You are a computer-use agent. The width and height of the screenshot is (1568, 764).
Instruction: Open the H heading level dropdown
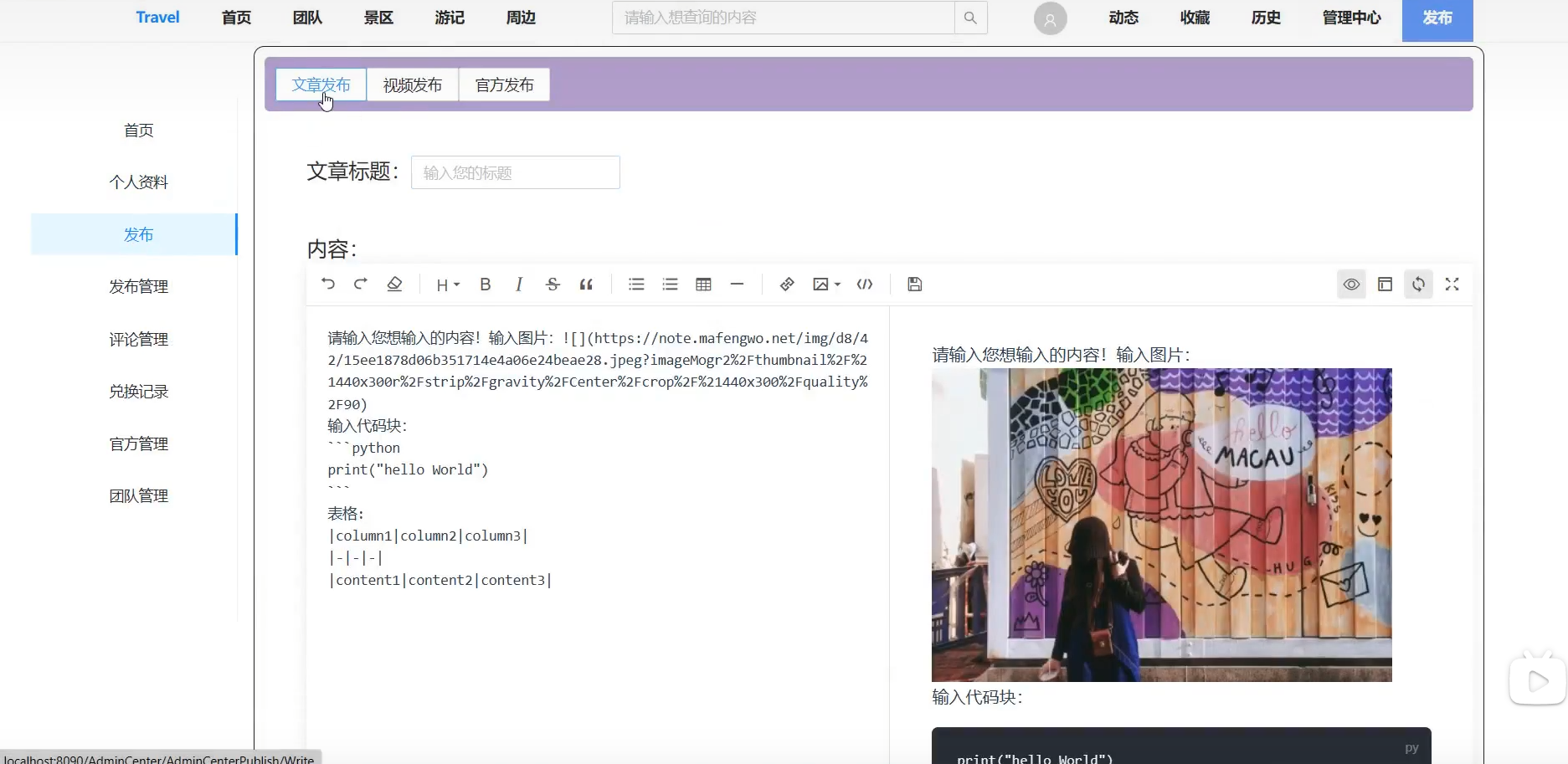[x=448, y=285]
